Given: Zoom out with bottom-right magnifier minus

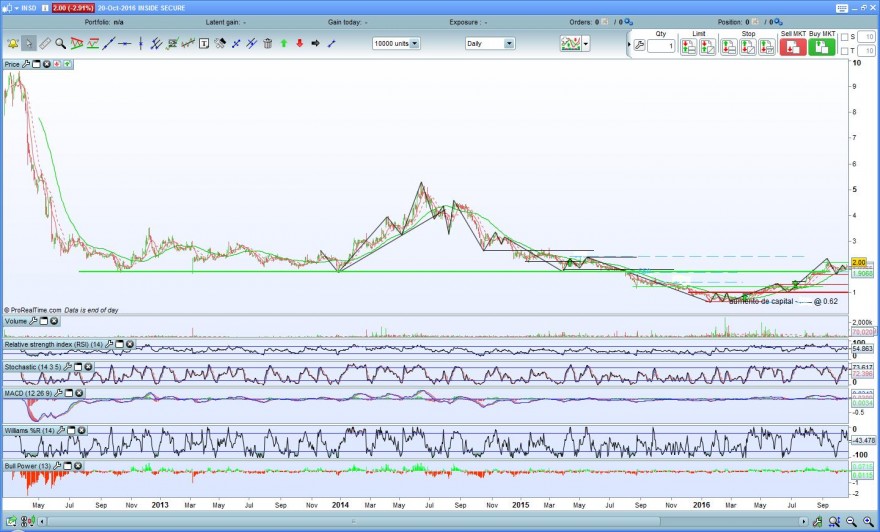Looking at the screenshot, I should [851, 522].
